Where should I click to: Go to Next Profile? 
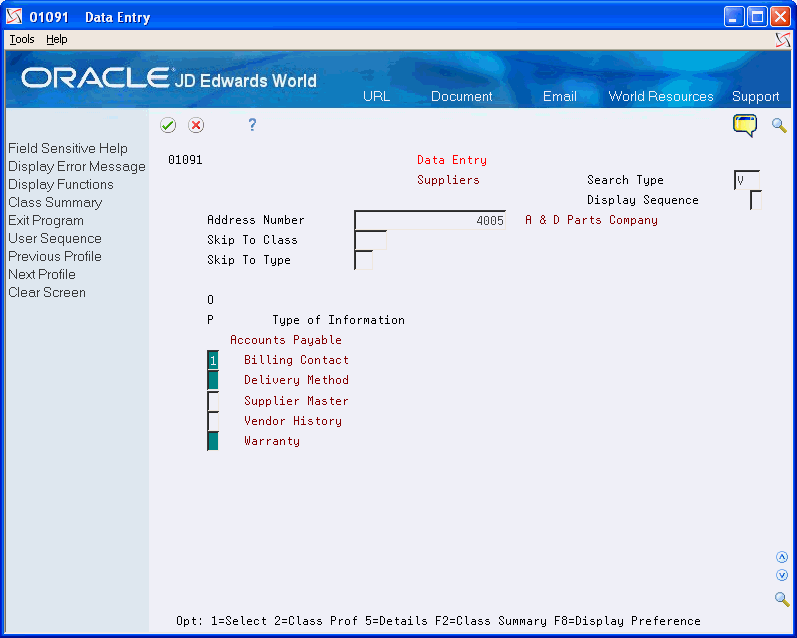(42, 274)
